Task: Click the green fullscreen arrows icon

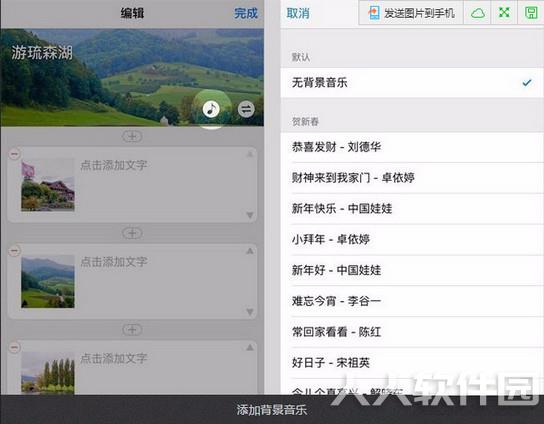Action: click(x=504, y=12)
